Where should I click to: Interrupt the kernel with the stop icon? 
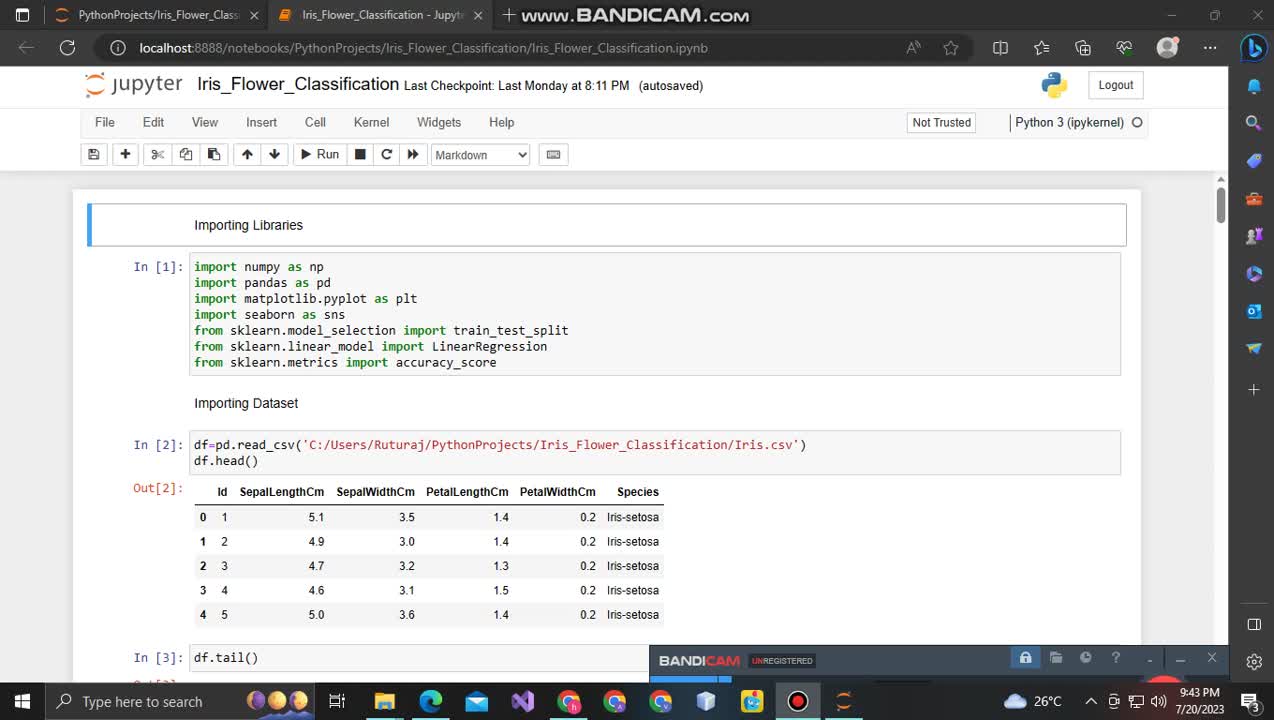[x=360, y=154]
